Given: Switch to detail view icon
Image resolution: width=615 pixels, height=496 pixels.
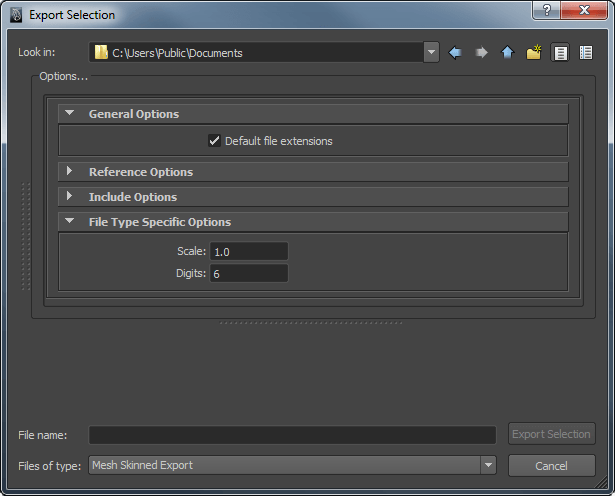Looking at the screenshot, I should coord(586,53).
